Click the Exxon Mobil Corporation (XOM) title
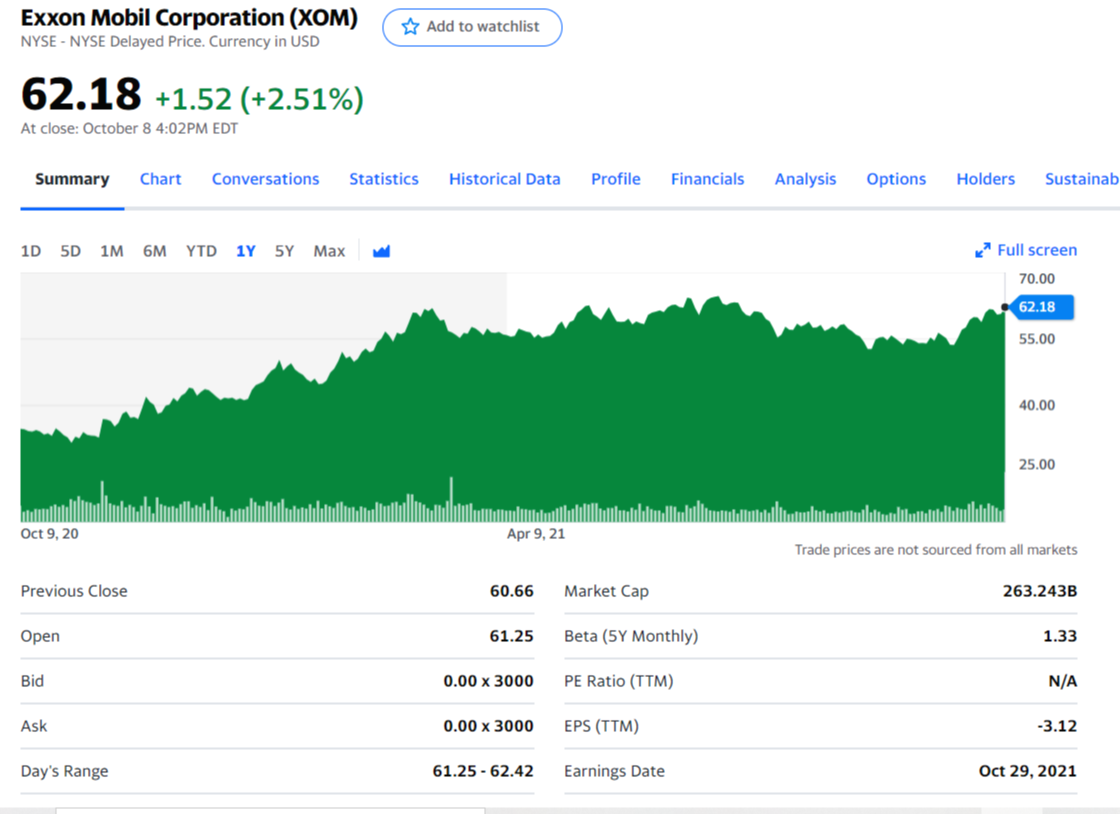The width and height of the screenshot is (1120, 814). point(189,17)
